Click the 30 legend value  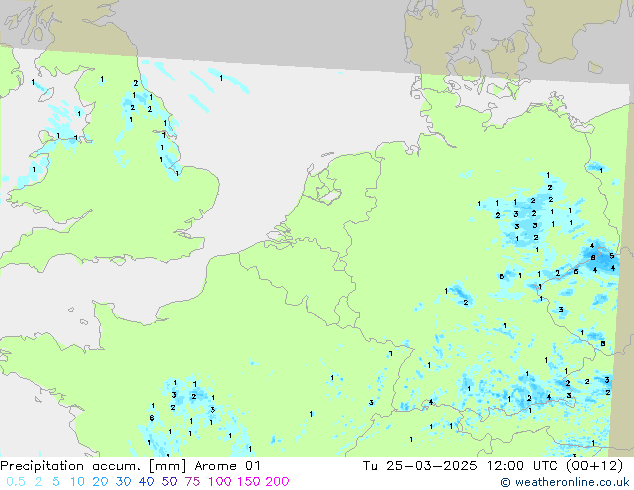click(x=123, y=482)
